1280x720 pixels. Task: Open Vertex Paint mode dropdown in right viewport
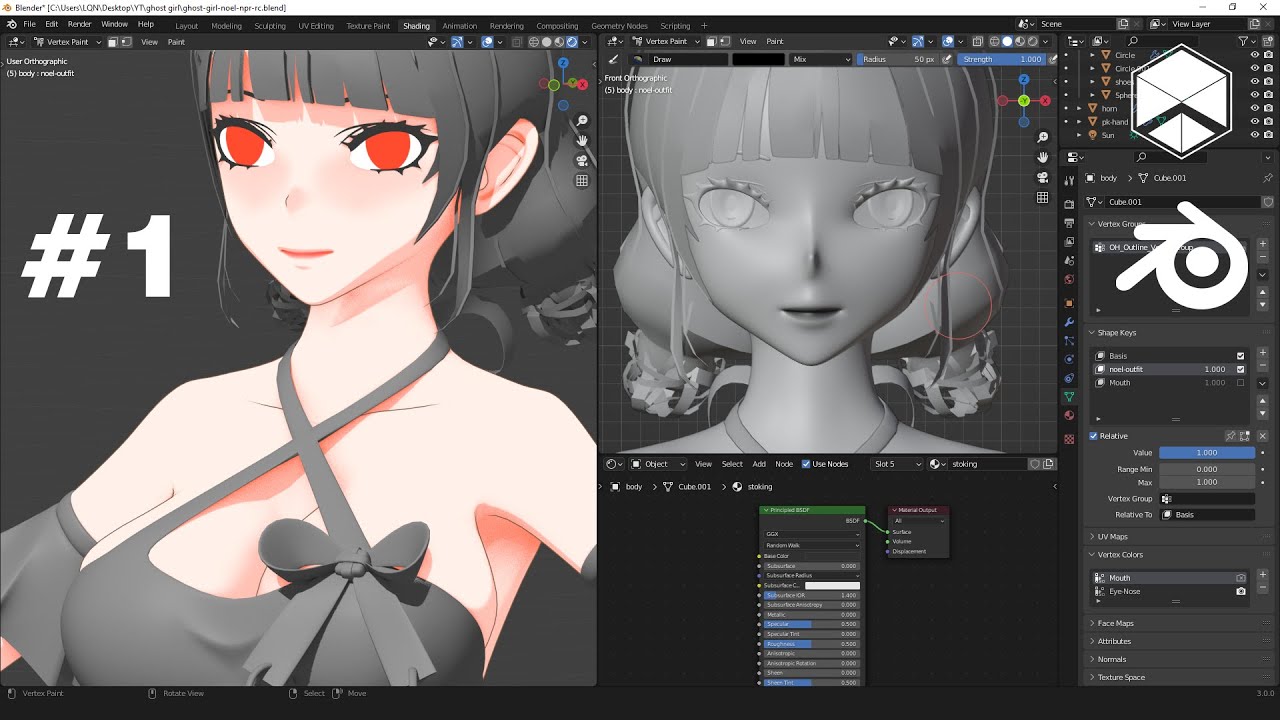669,41
